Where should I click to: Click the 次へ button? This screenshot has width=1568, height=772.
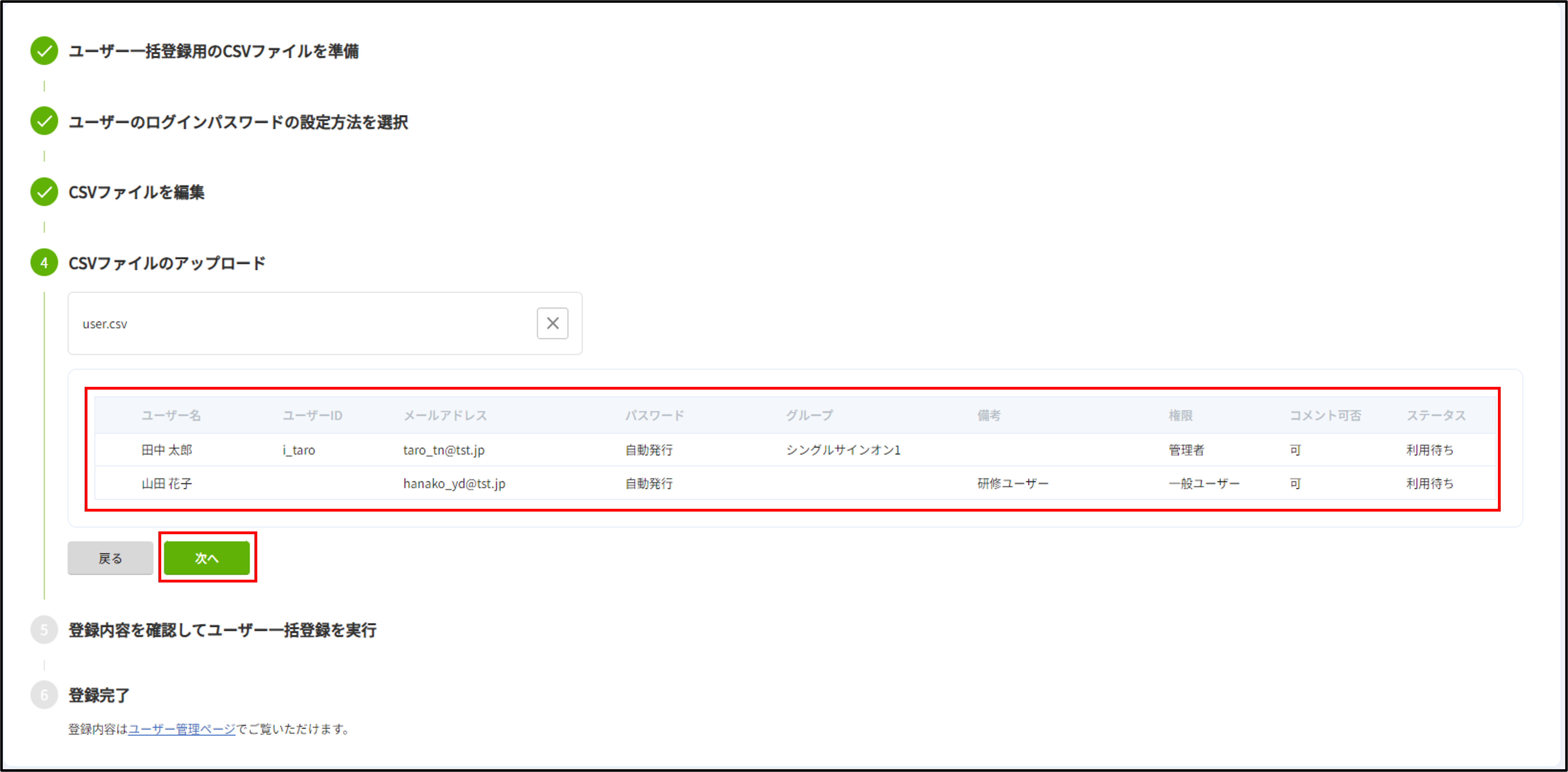click(207, 558)
